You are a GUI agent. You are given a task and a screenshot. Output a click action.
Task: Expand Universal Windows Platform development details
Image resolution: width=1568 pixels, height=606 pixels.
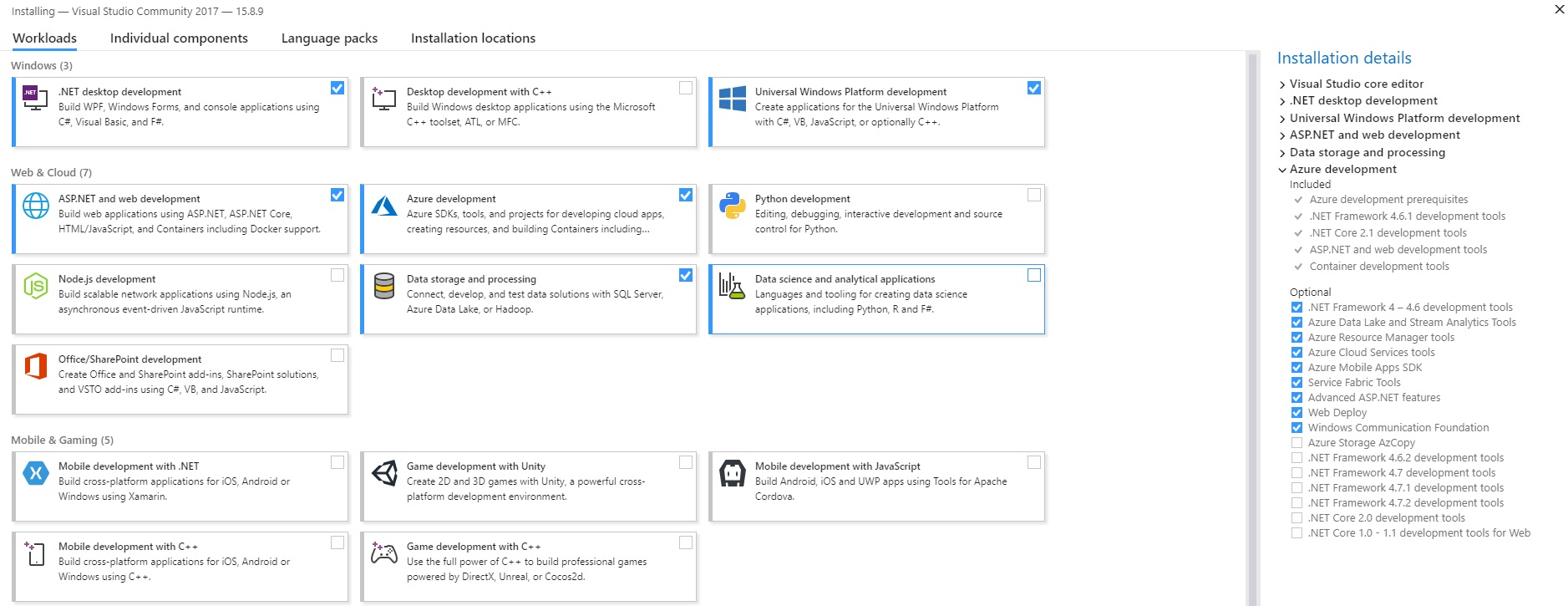(x=1282, y=119)
